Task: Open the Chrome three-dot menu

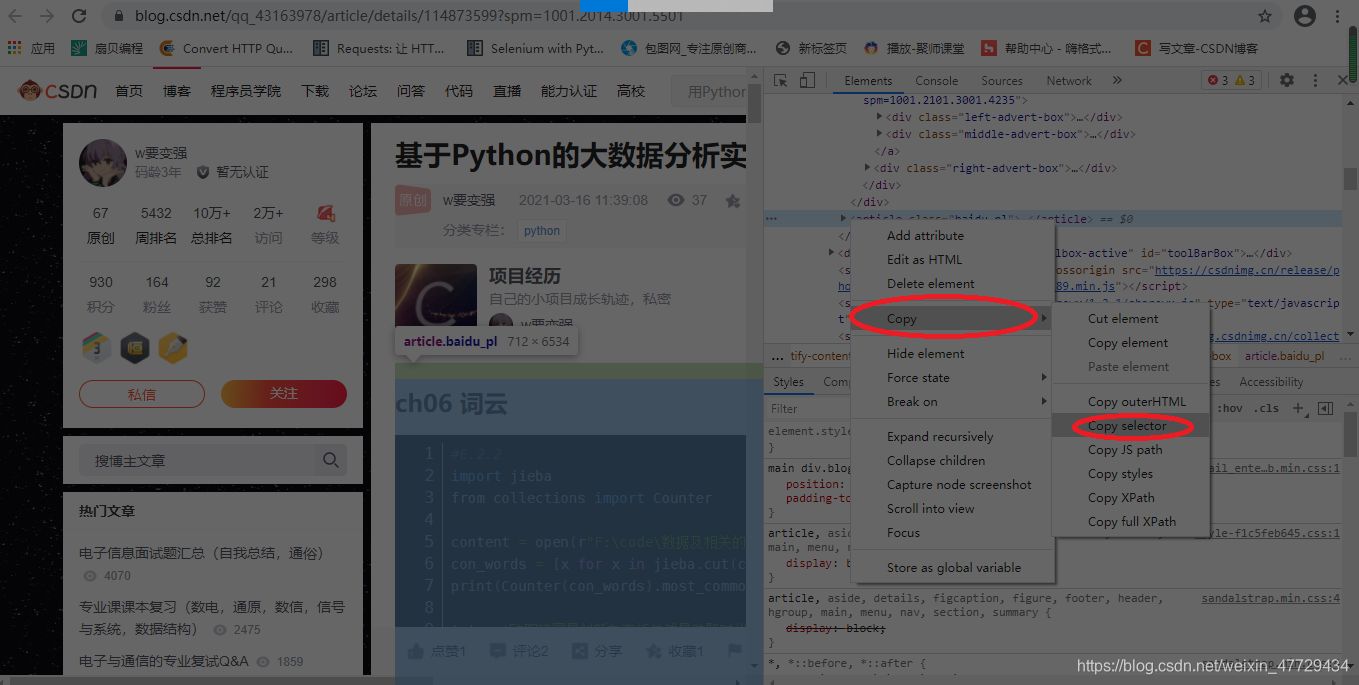Action: [1338, 16]
